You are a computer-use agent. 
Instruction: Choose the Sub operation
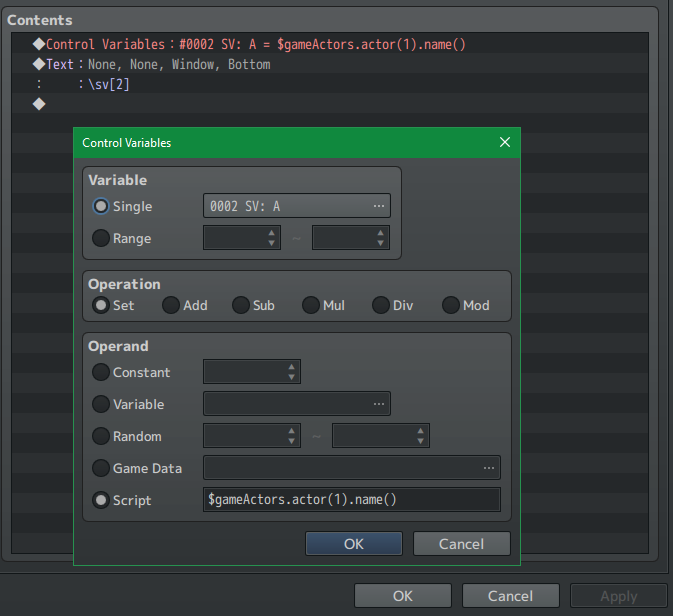pos(241,305)
